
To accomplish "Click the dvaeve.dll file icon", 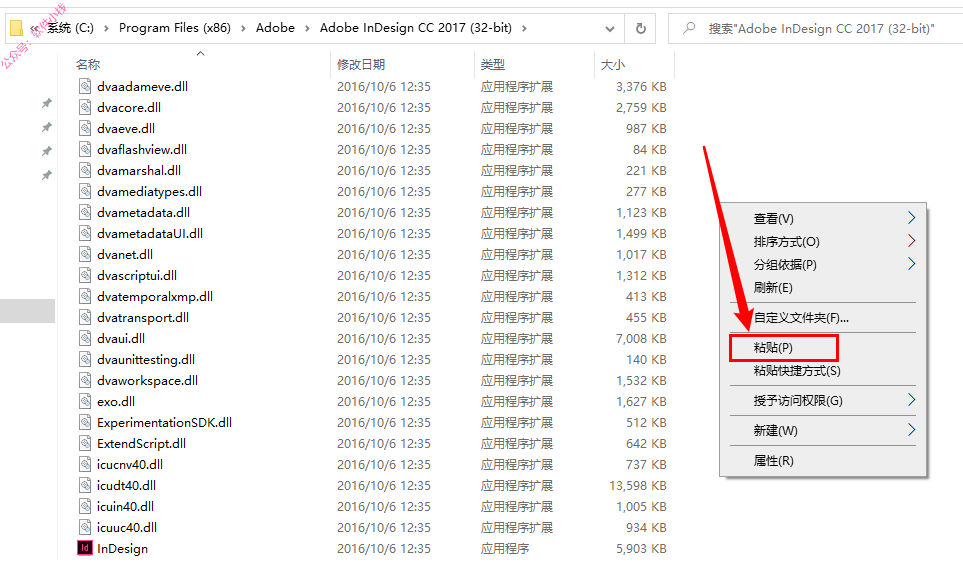I will tap(85, 128).
